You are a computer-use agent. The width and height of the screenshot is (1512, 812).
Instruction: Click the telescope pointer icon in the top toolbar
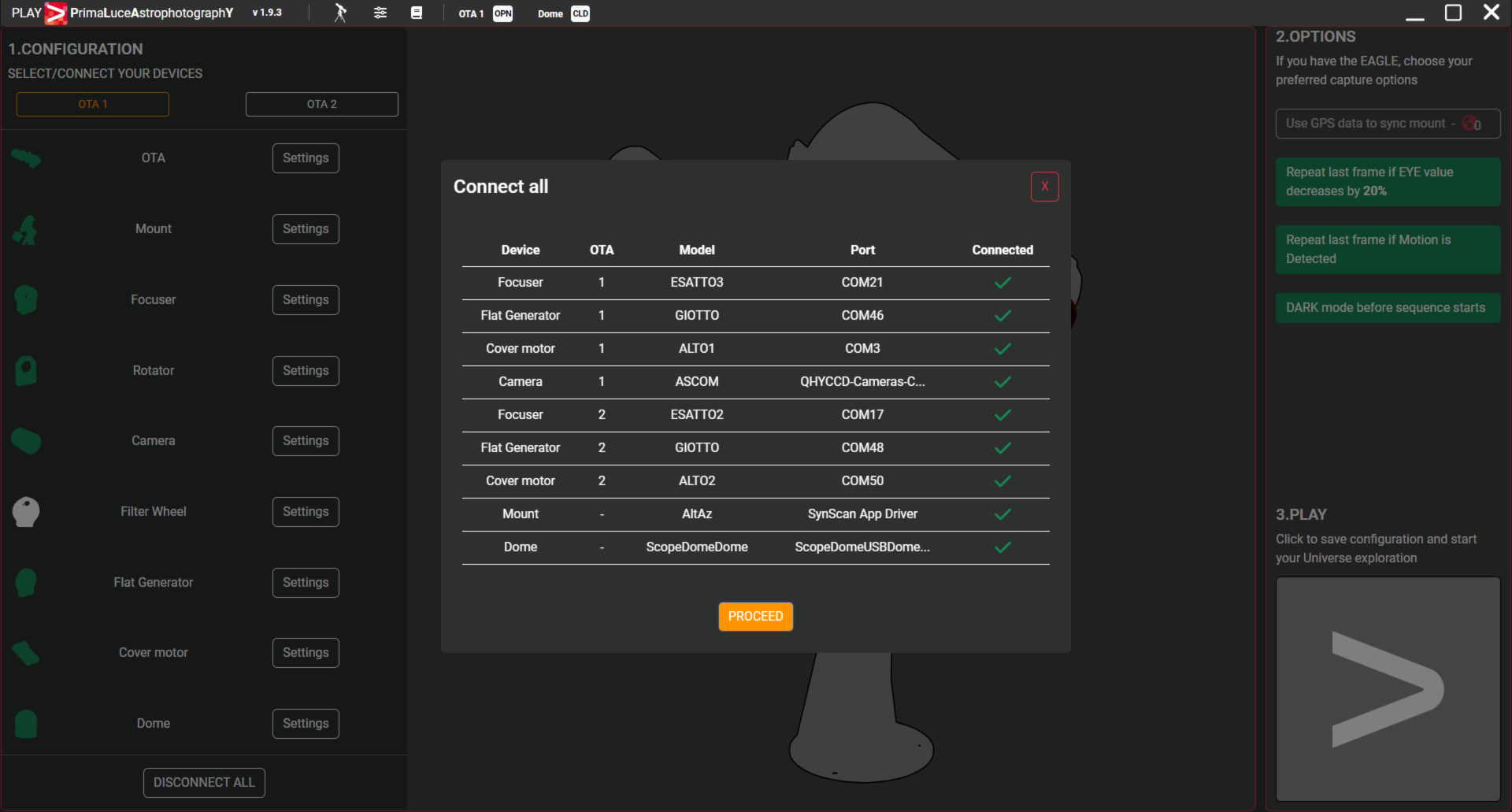340,13
